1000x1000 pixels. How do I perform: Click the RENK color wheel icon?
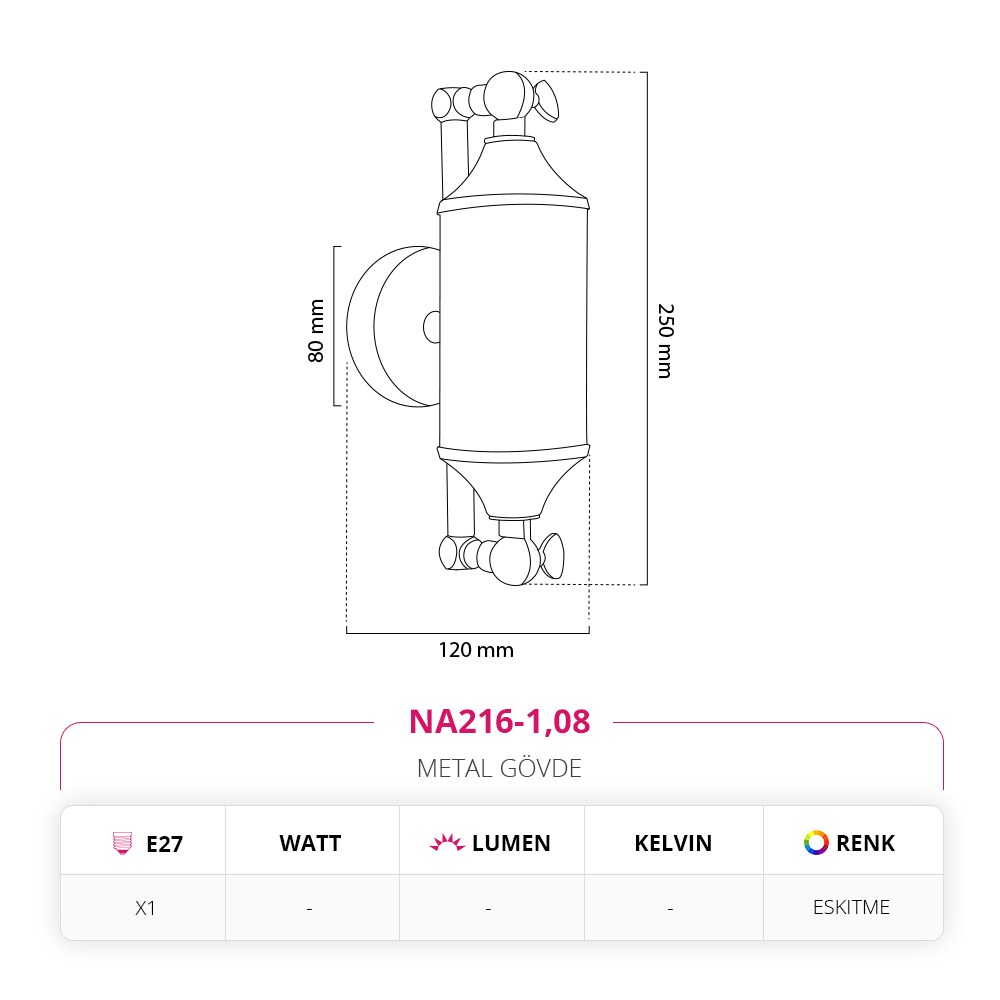[816, 842]
